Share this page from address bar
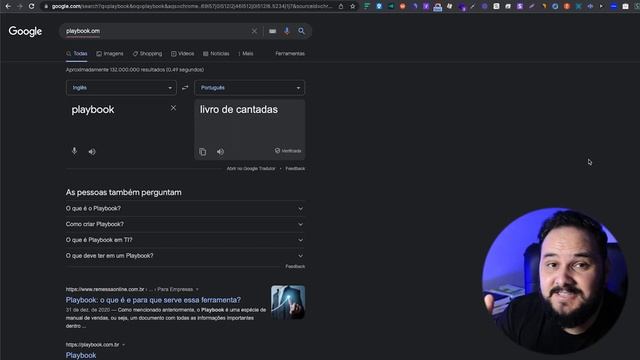The image size is (640, 360). point(341,7)
